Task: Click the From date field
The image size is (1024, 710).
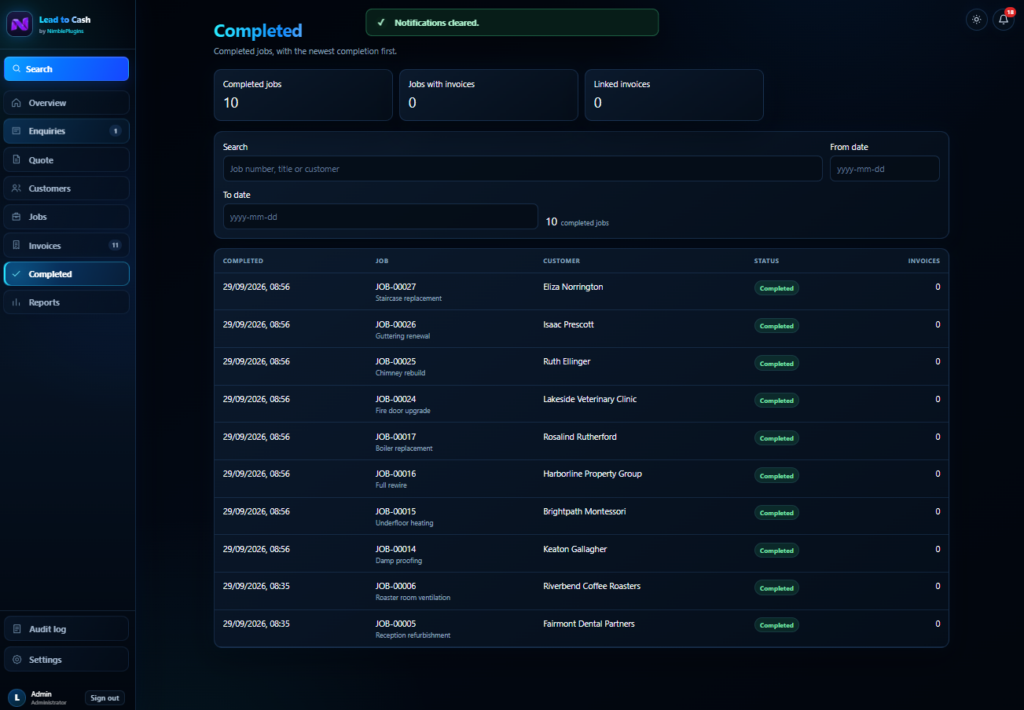Action: click(x=884, y=169)
